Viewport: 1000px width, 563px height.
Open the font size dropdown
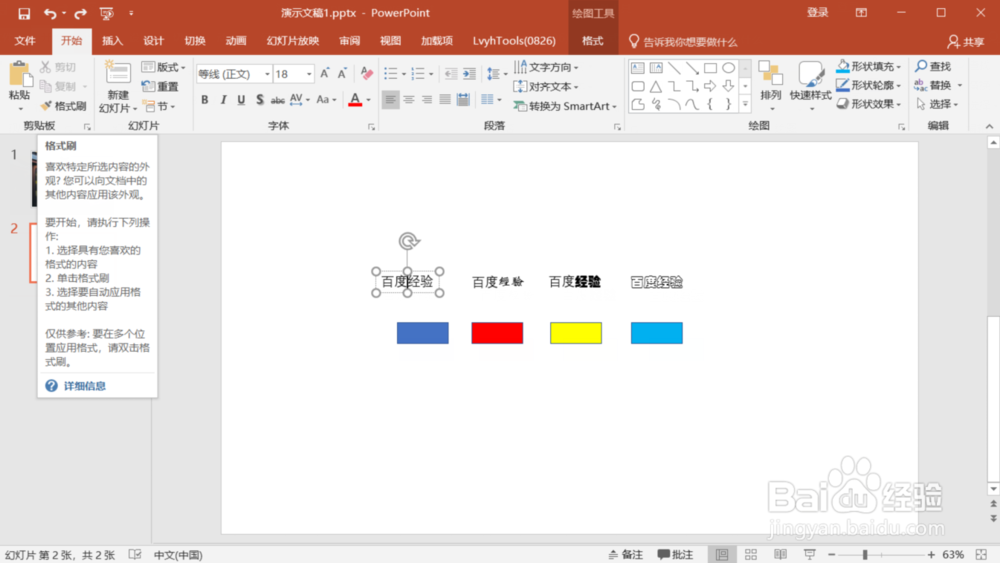click(309, 74)
